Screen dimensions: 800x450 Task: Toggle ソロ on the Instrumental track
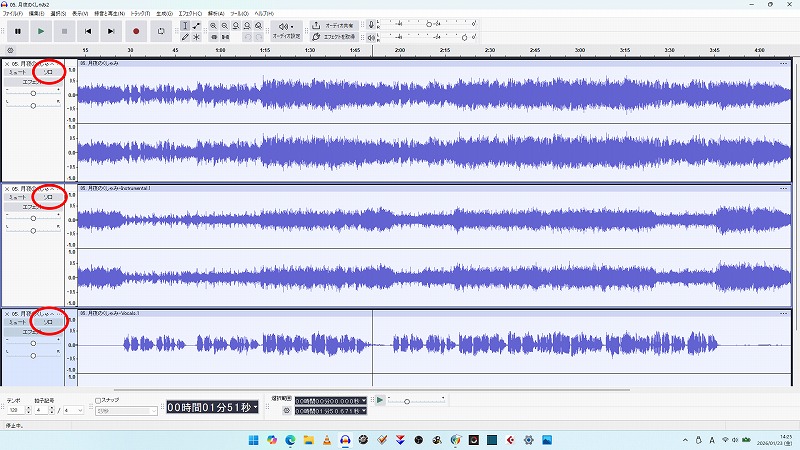click(x=47, y=197)
